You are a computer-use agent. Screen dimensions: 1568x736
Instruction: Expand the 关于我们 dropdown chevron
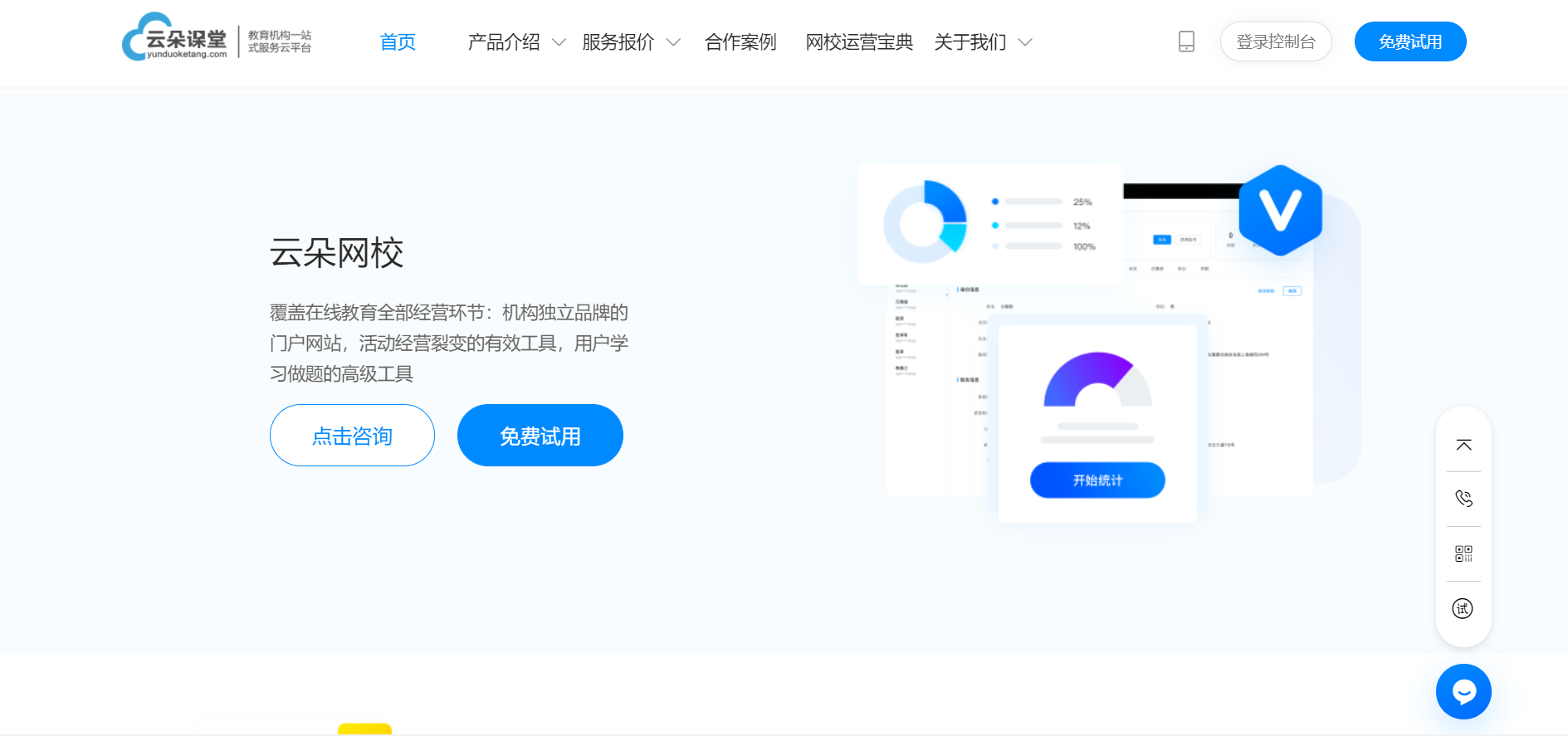tap(1025, 42)
